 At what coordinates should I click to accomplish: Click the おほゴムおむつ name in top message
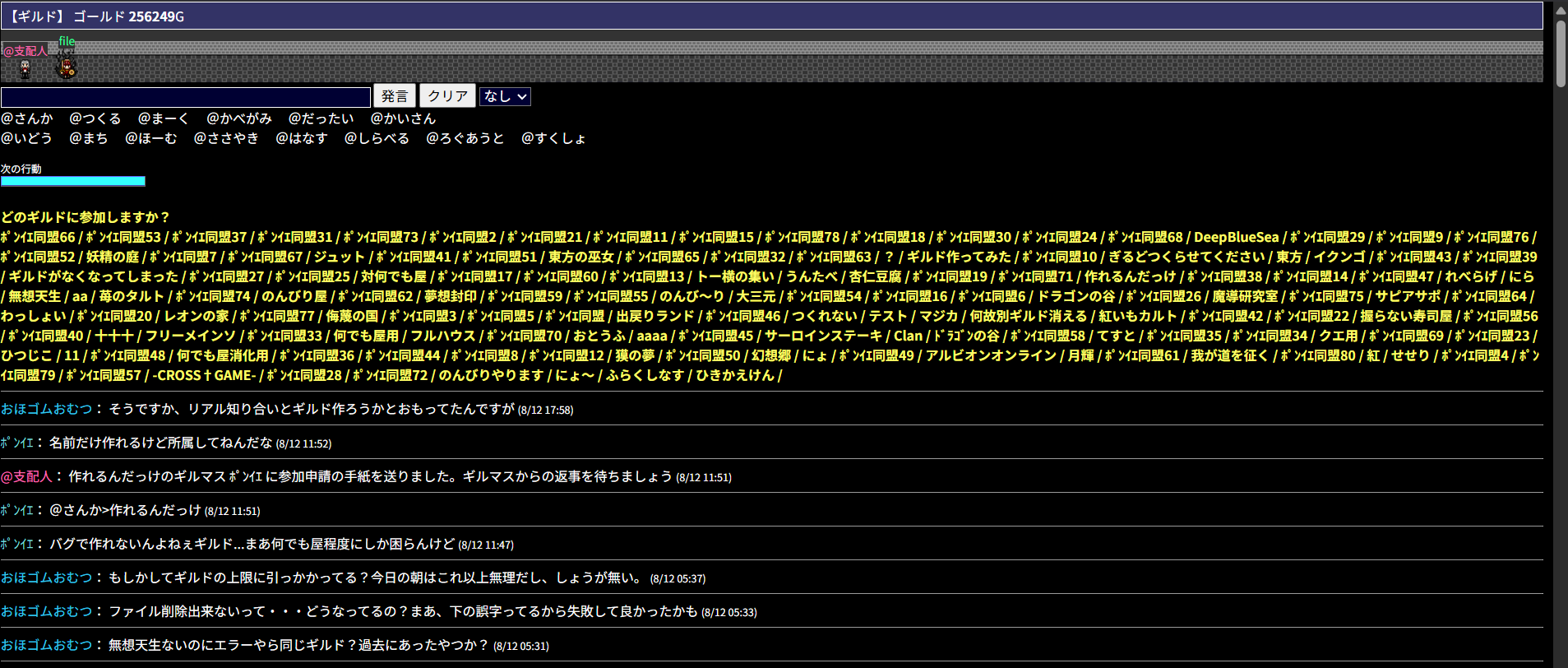click(47, 409)
